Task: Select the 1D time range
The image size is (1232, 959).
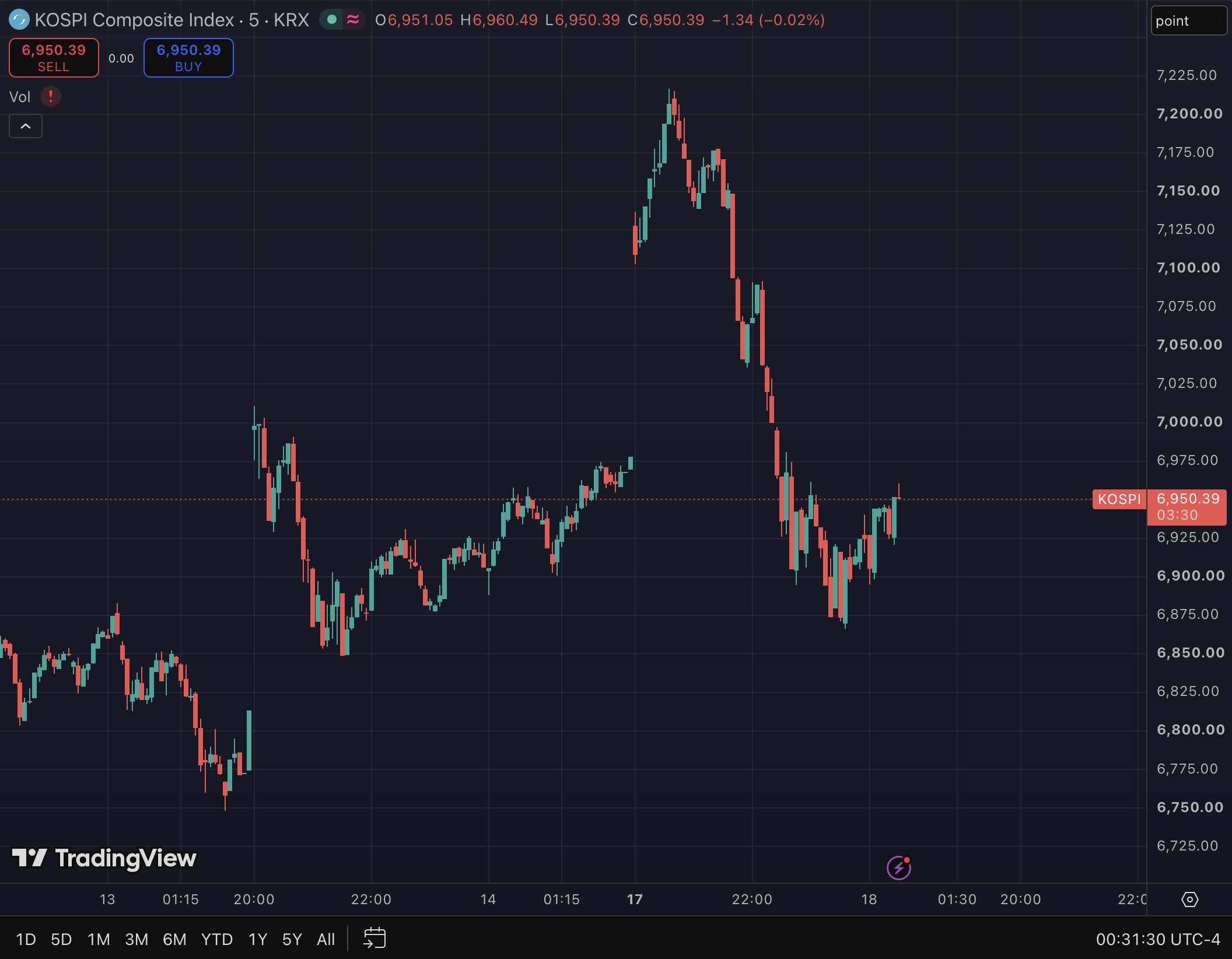Action: point(26,939)
